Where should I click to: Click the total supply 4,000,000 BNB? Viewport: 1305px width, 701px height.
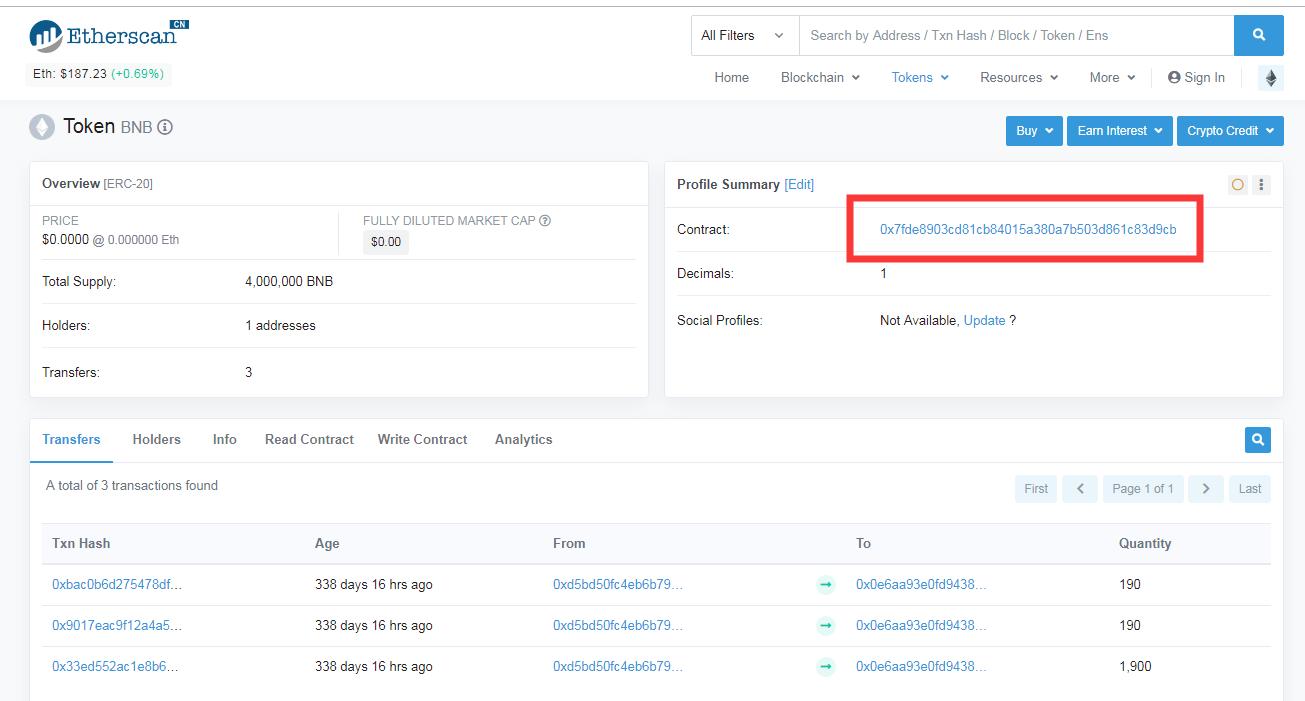click(289, 281)
